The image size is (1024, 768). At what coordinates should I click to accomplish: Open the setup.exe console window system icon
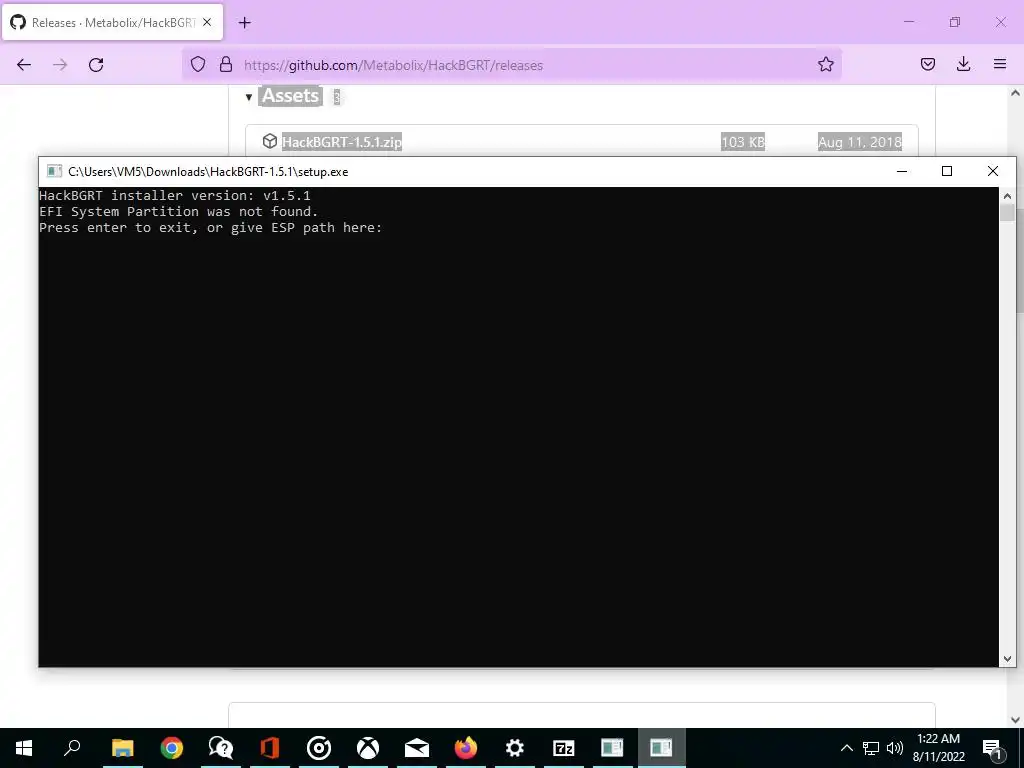(x=54, y=171)
